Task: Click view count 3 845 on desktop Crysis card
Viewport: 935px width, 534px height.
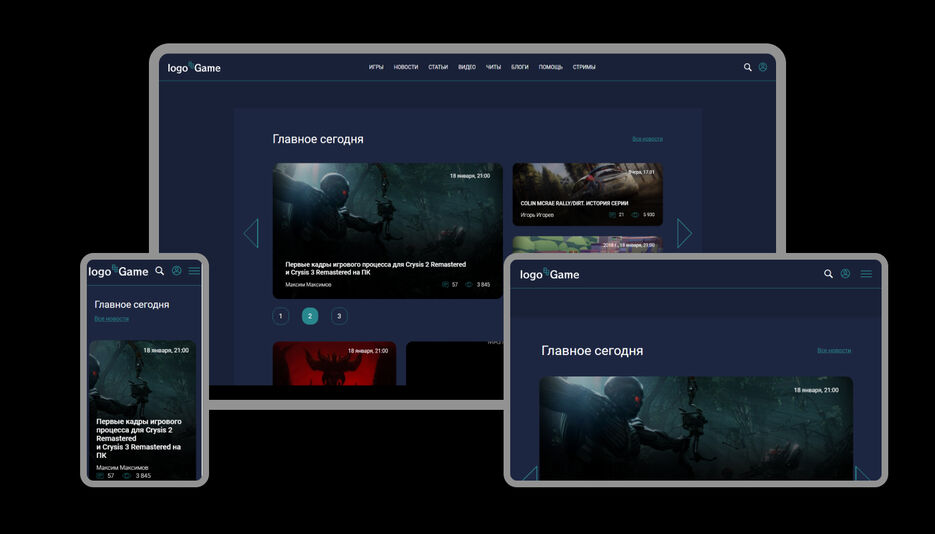Action: 483,285
